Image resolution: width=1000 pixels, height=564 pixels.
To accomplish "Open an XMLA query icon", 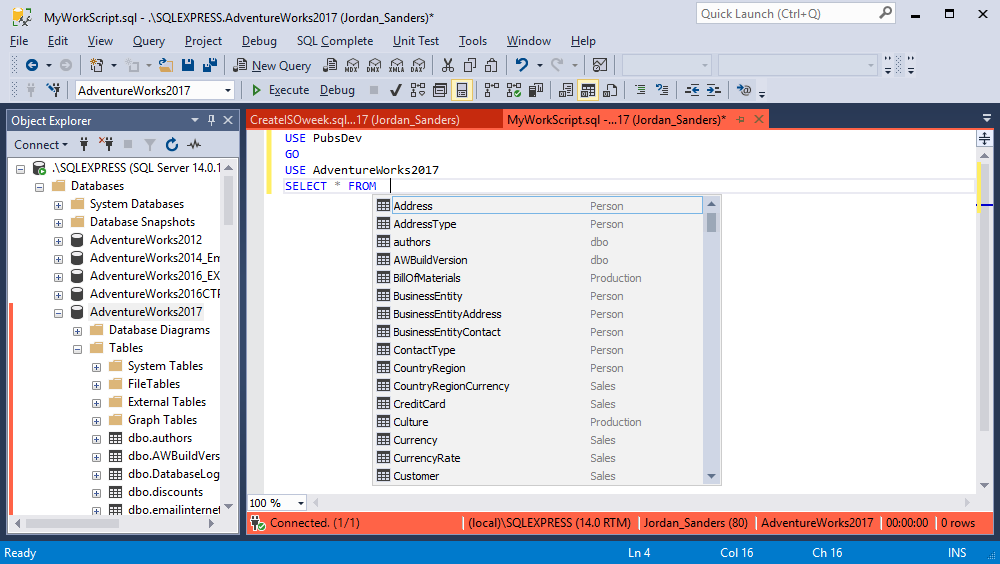I will [397, 65].
